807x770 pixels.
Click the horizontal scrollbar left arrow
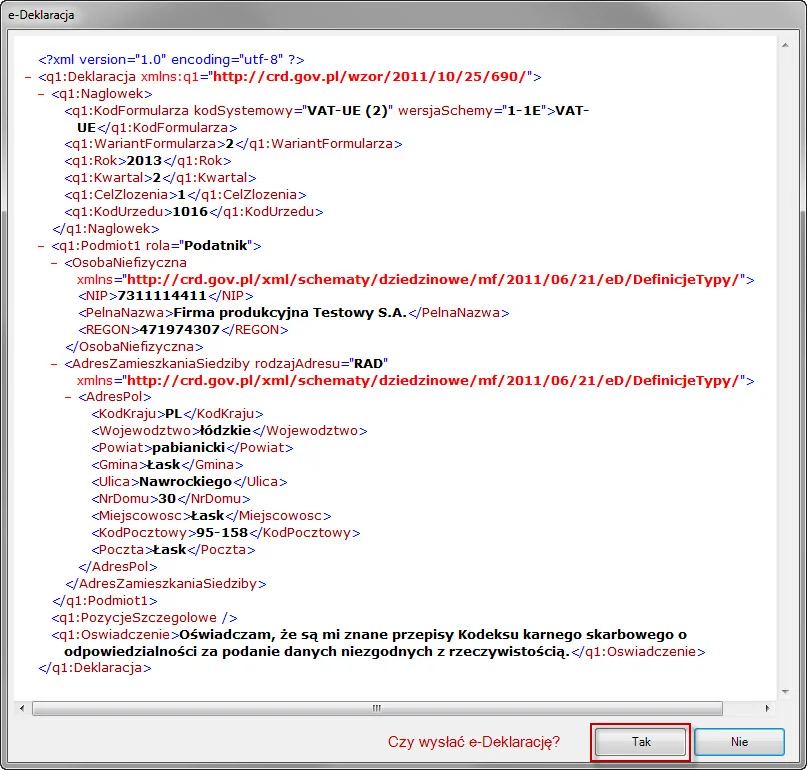[x=22, y=708]
